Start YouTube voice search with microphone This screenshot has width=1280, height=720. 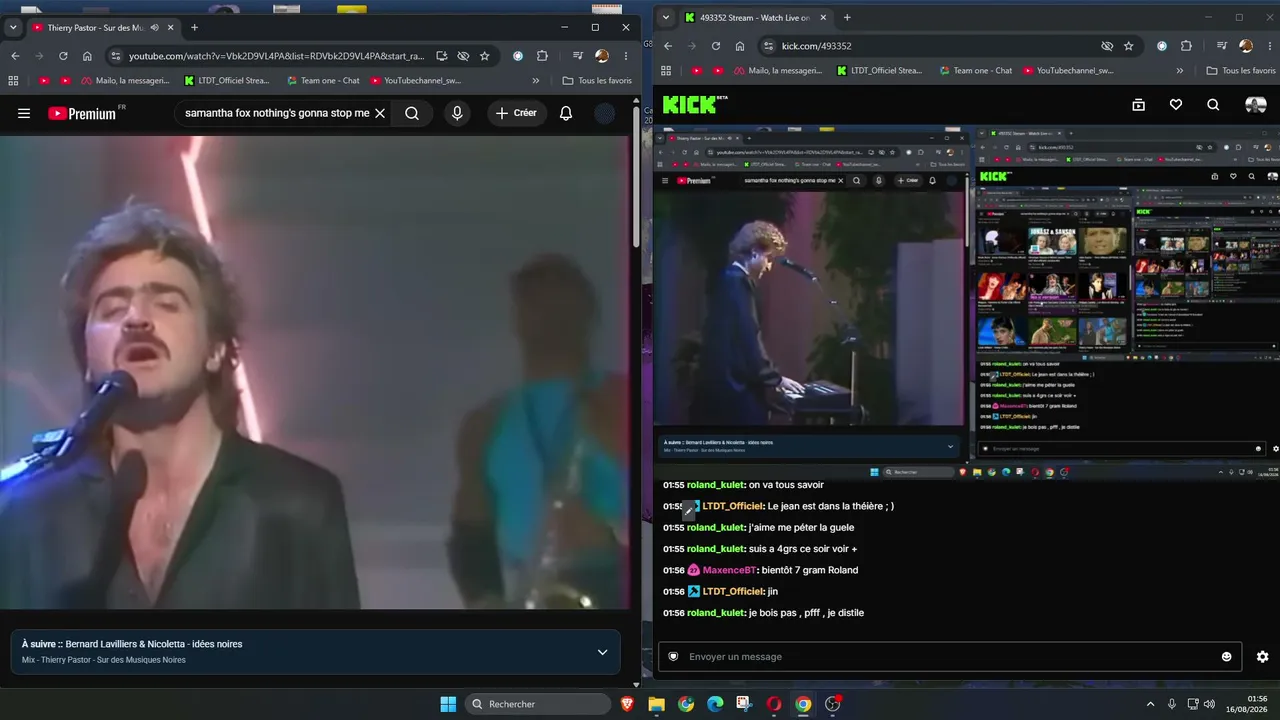pyautogui.click(x=457, y=113)
